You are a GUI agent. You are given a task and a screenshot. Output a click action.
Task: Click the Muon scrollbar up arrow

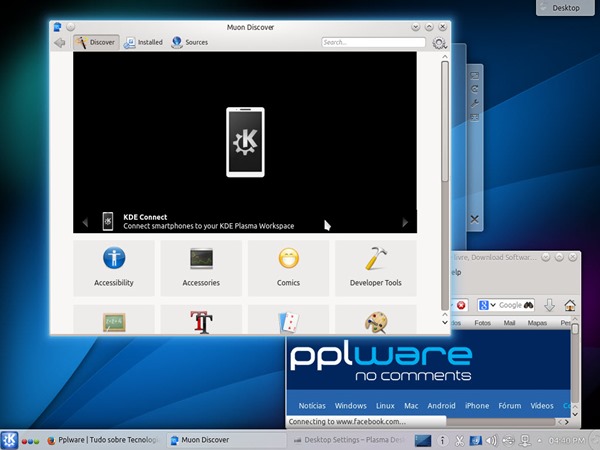click(x=445, y=57)
